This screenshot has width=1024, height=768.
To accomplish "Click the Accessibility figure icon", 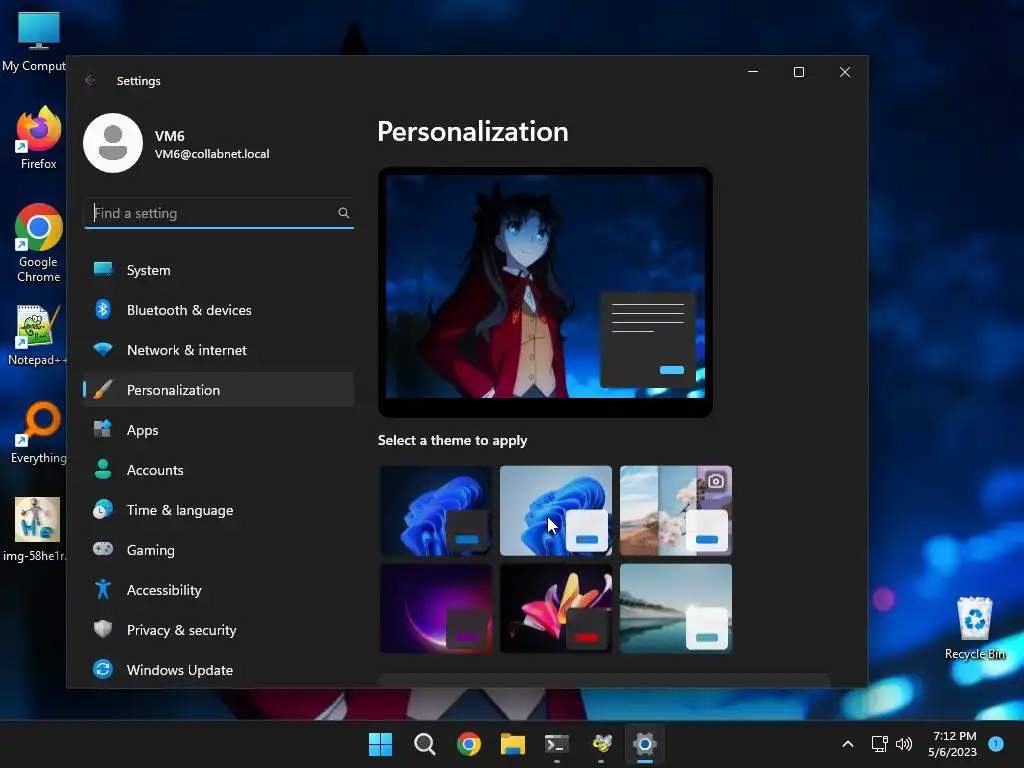I will point(103,589).
